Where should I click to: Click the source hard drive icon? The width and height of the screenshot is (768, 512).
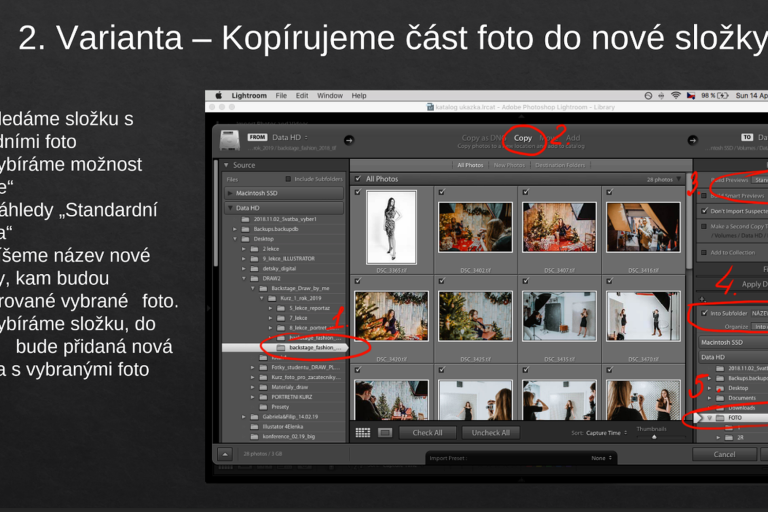pos(229,141)
